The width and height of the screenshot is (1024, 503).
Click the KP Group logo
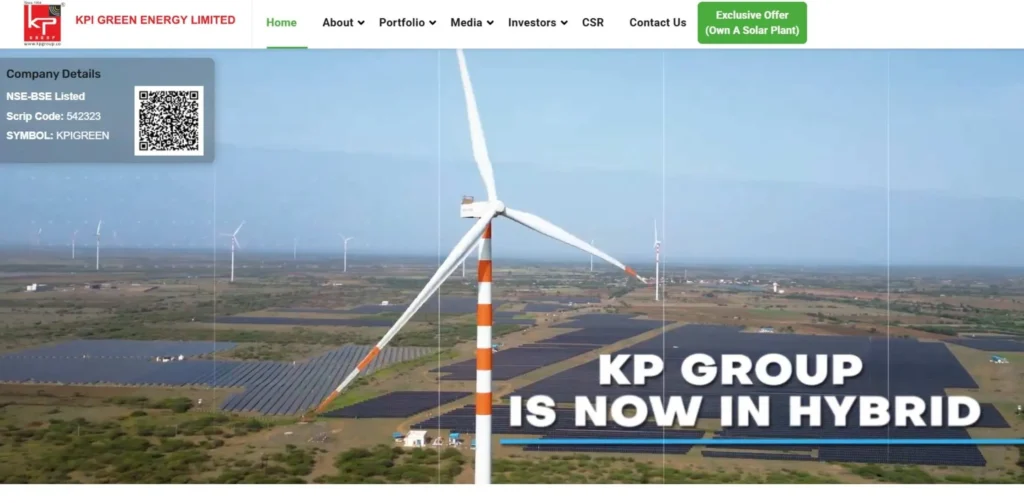[43, 23]
